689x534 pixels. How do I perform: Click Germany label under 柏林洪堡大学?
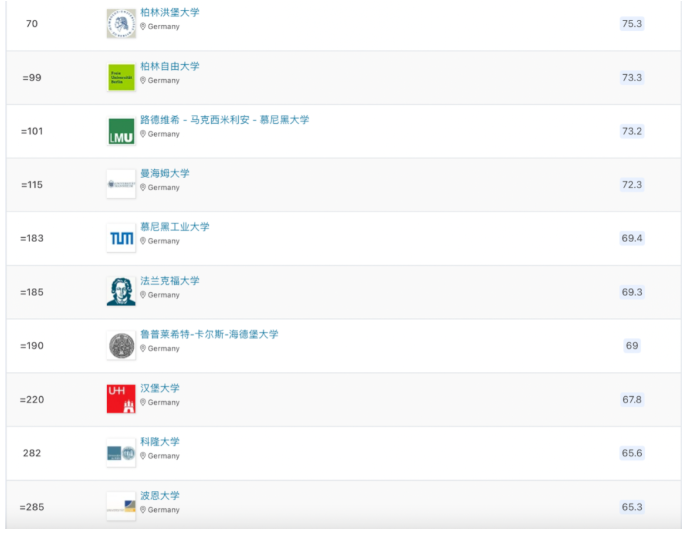coord(163,27)
